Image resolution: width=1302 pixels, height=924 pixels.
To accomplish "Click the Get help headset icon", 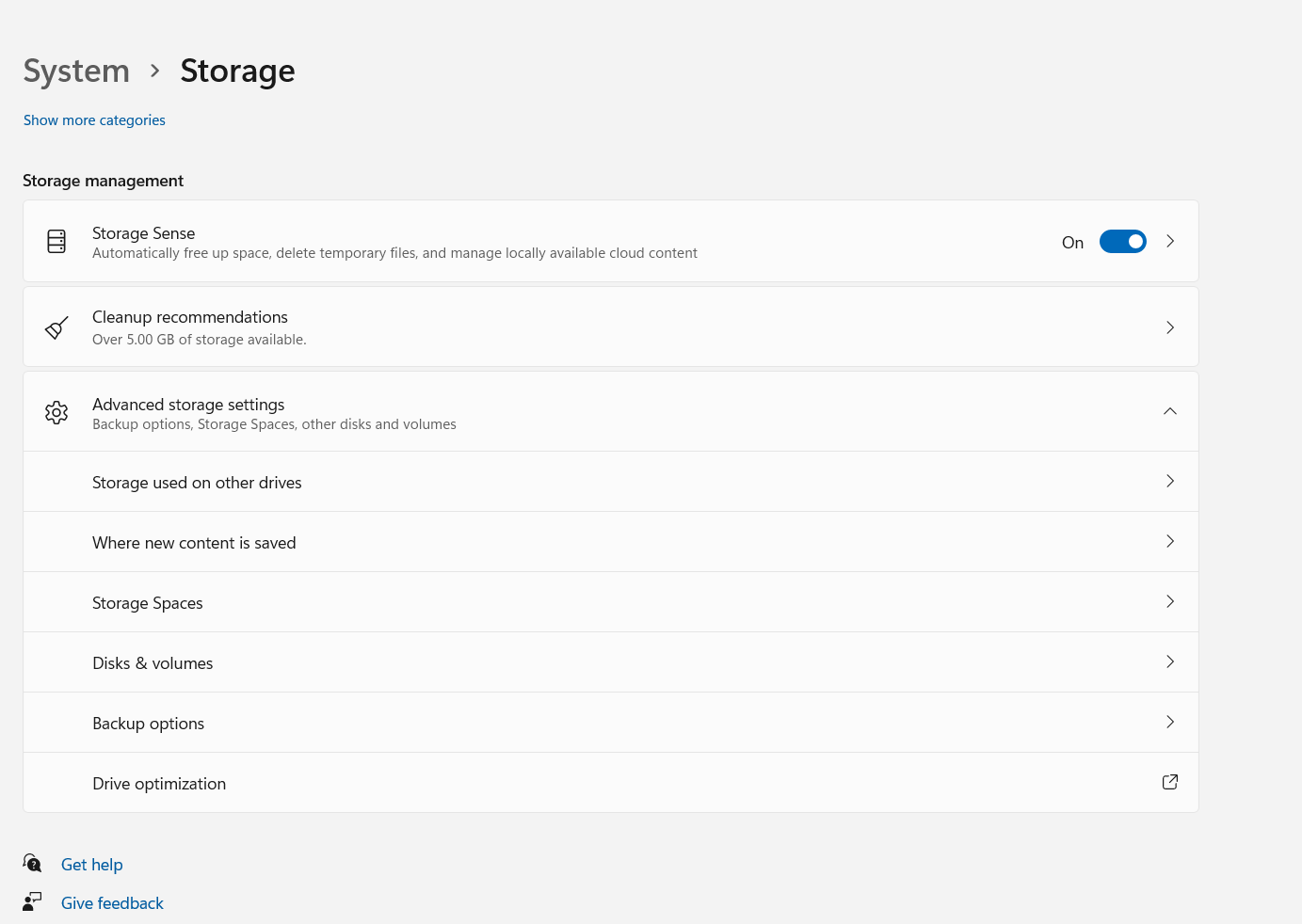I will (32, 863).
